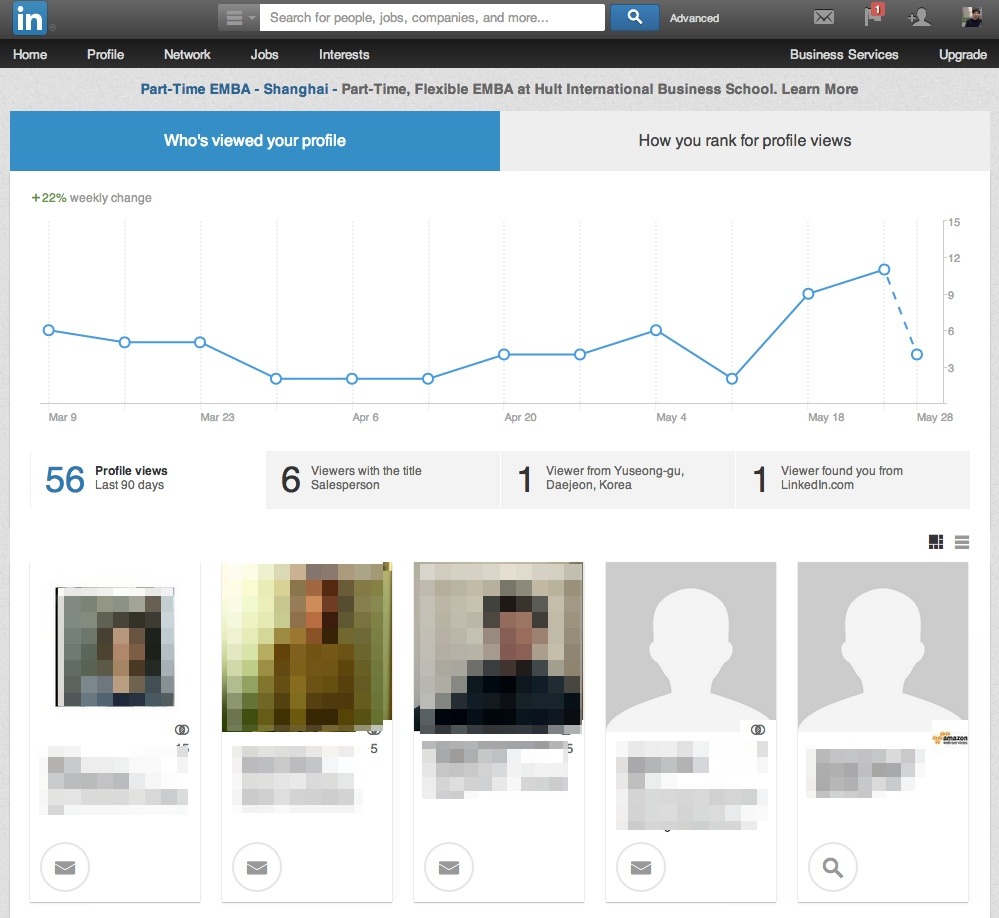The height and width of the screenshot is (918, 999).
Task: Click the search icon on the last viewer card
Action: [x=833, y=868]
